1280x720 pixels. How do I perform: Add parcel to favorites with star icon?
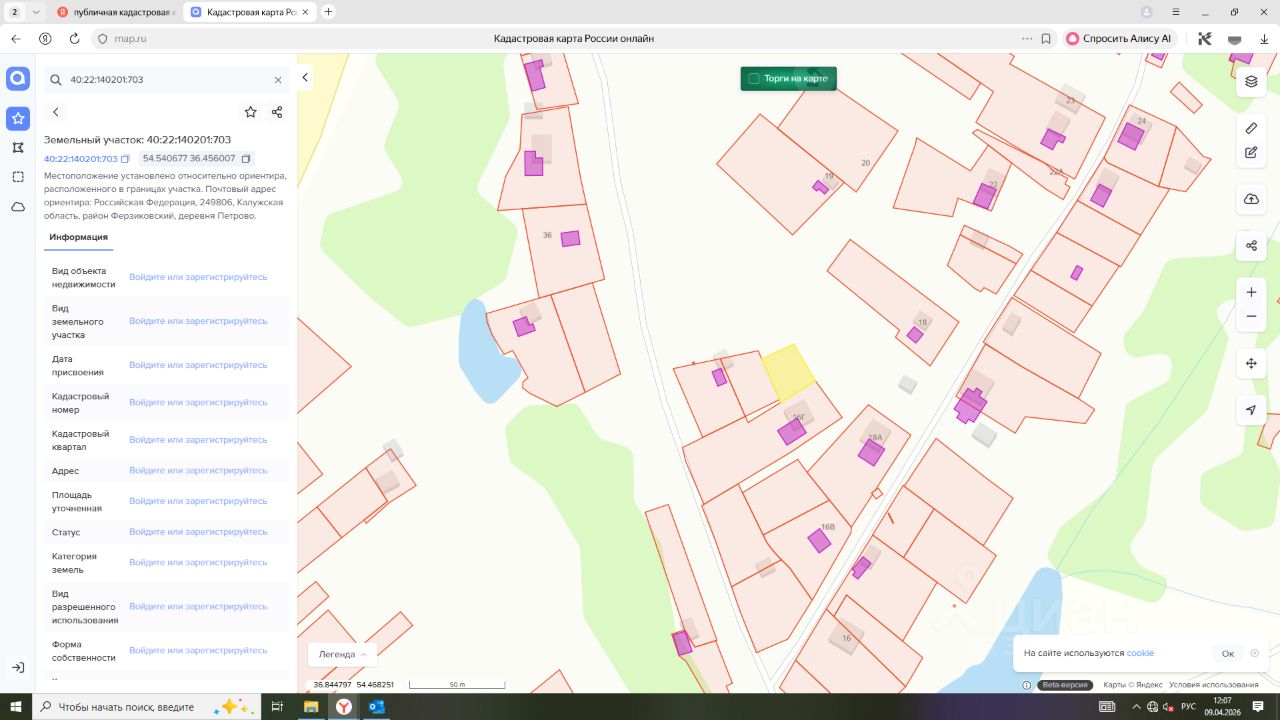click(250, 112)
